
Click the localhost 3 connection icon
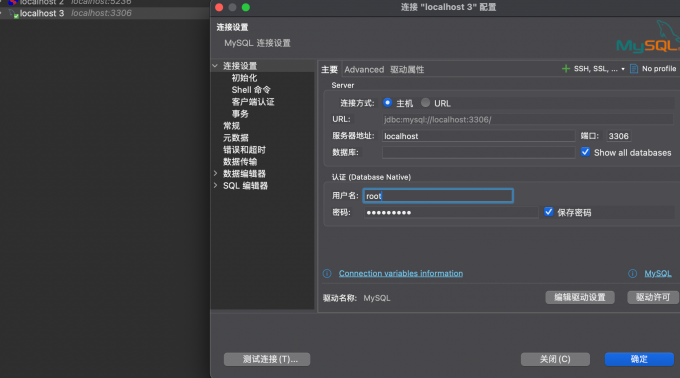14,14
